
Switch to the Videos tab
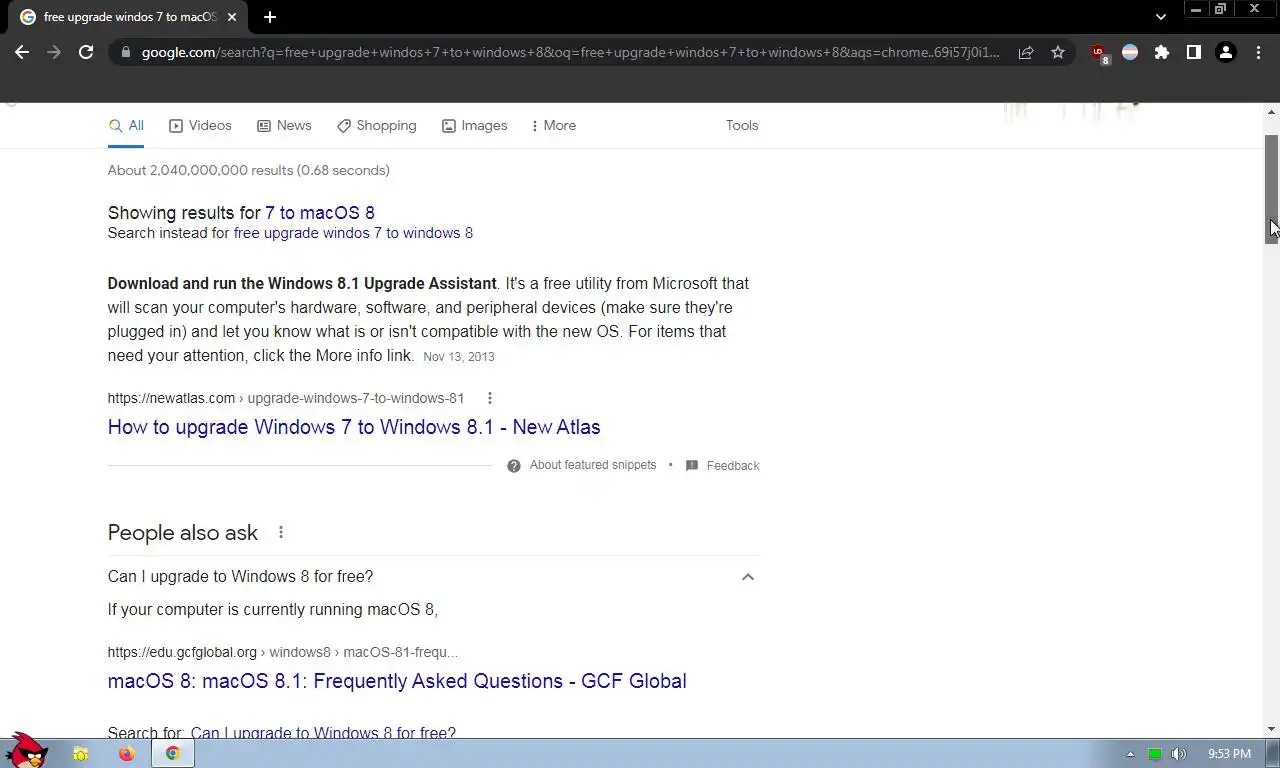tap(200, 126)
